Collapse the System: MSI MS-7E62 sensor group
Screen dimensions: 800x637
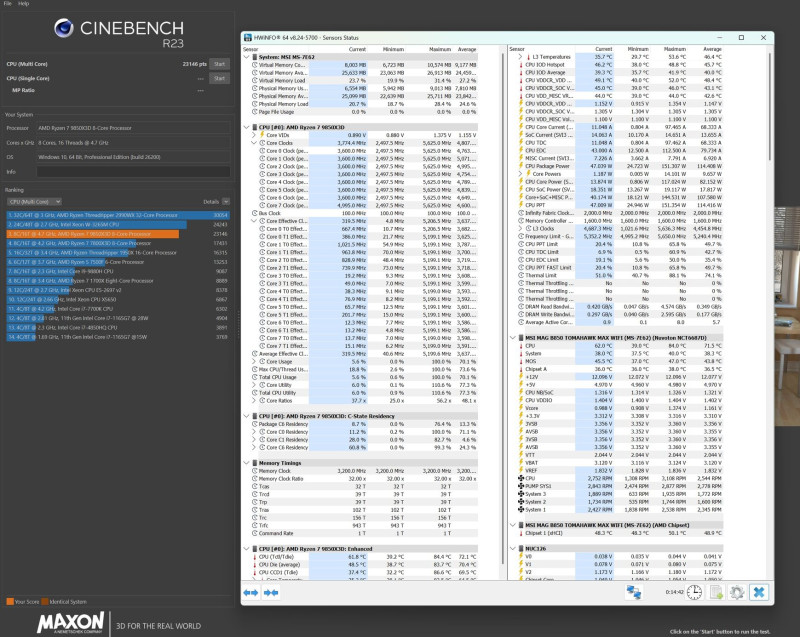click(x=247, y=57)
